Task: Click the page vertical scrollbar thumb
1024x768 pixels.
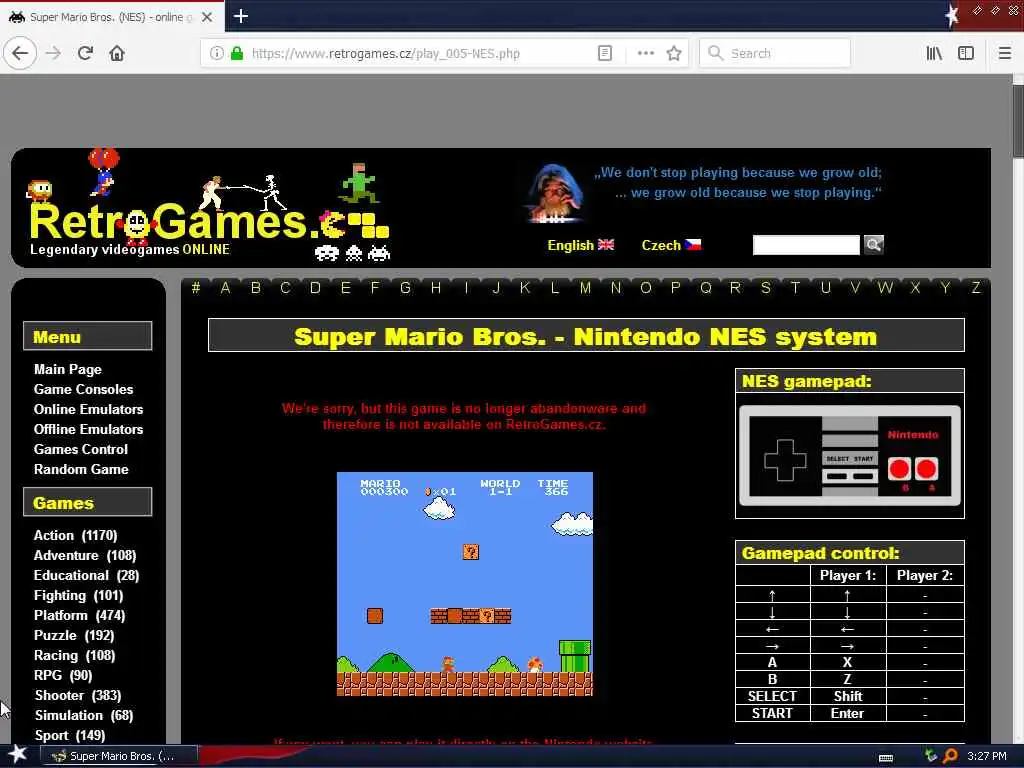Action: 1018,121
